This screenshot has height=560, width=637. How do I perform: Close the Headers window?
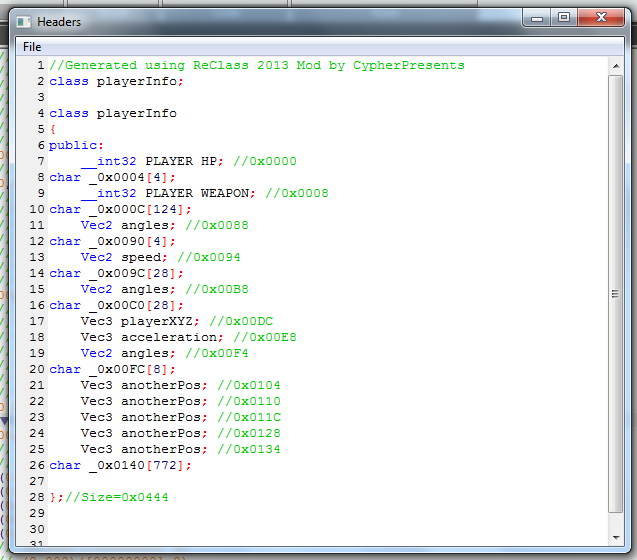pos(601,18)
